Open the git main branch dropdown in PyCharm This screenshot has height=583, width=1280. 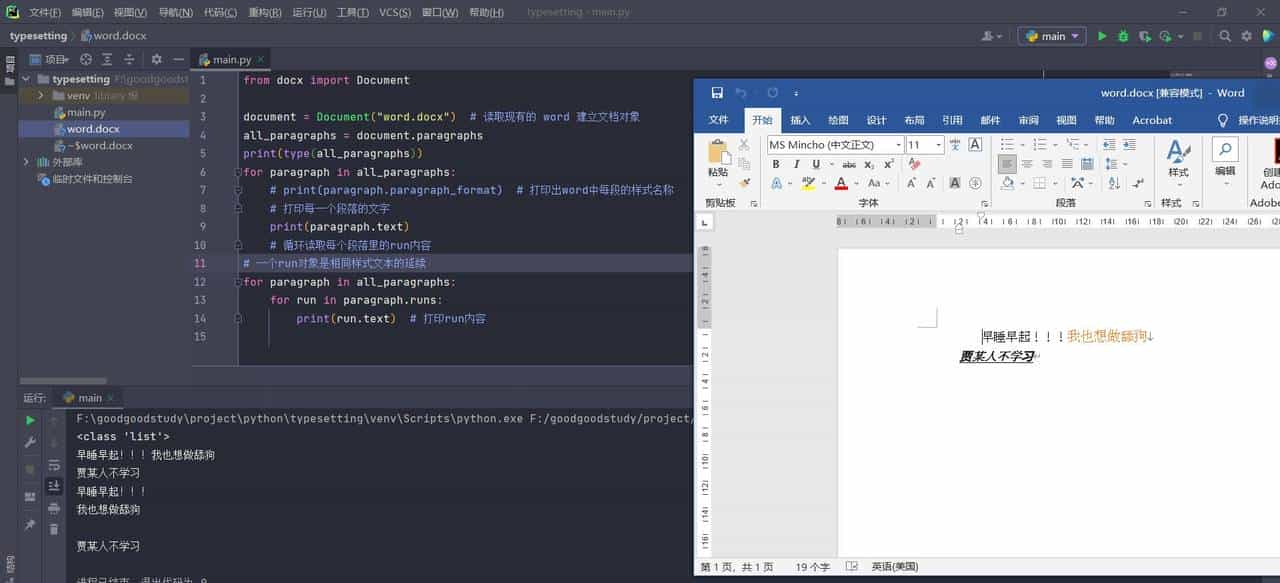click(1052, 35)
